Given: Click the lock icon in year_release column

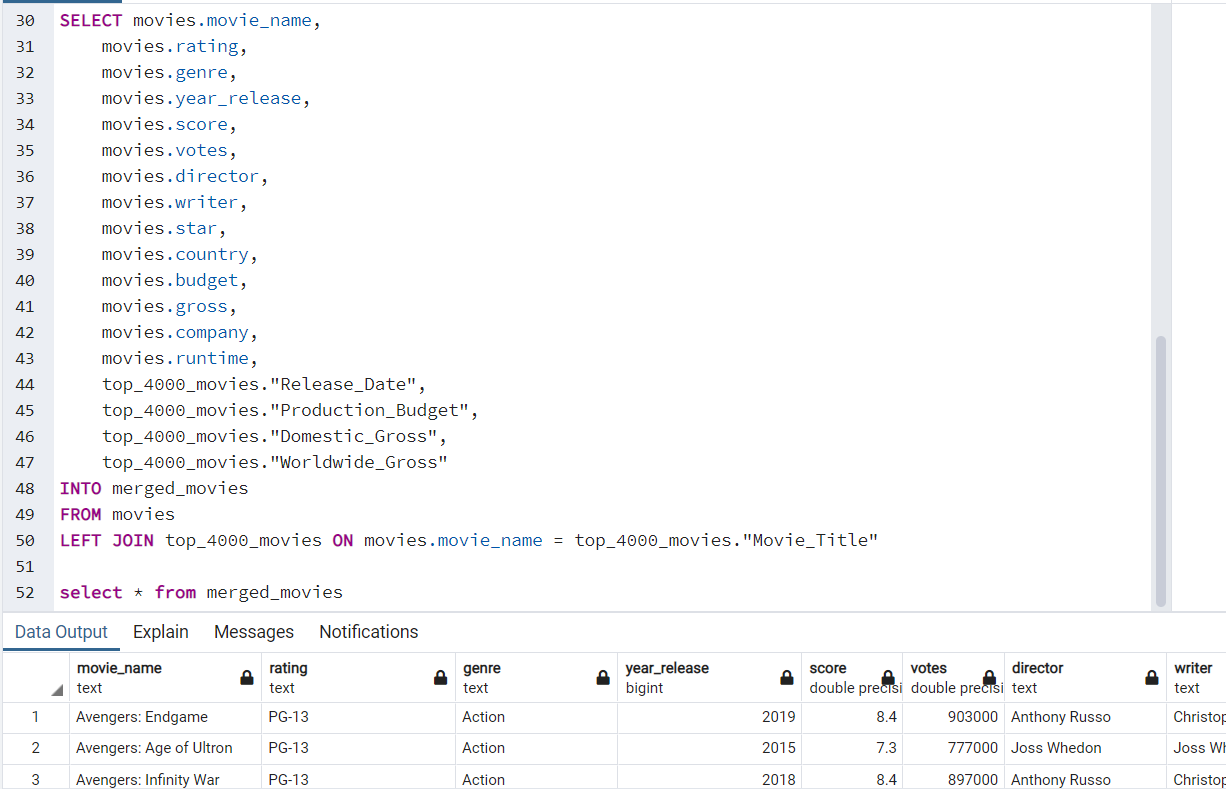Looking at the screenshot, I should [x=787, y=678].
